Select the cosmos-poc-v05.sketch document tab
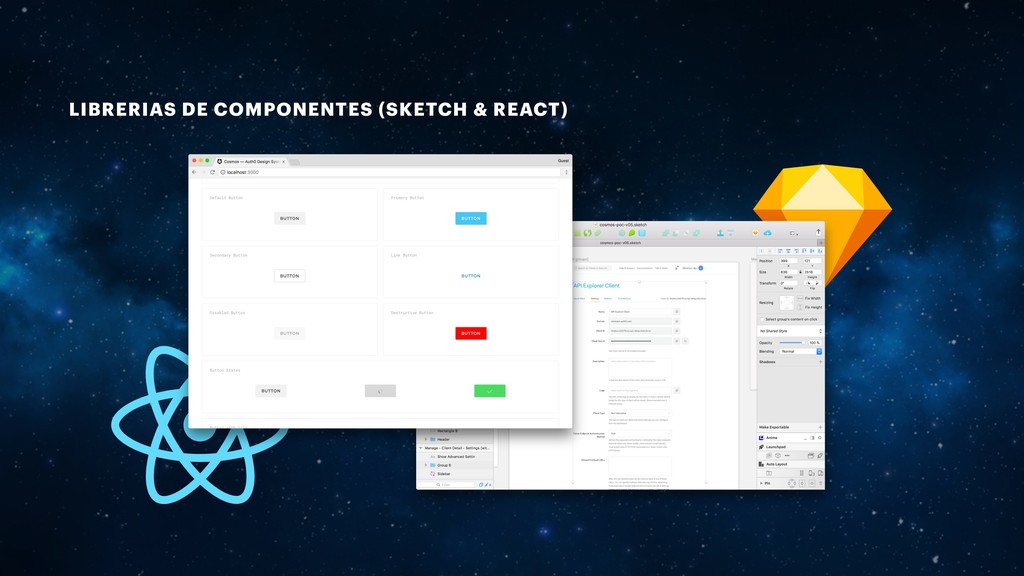This screenshot has height=576, width=1024. 620,243
